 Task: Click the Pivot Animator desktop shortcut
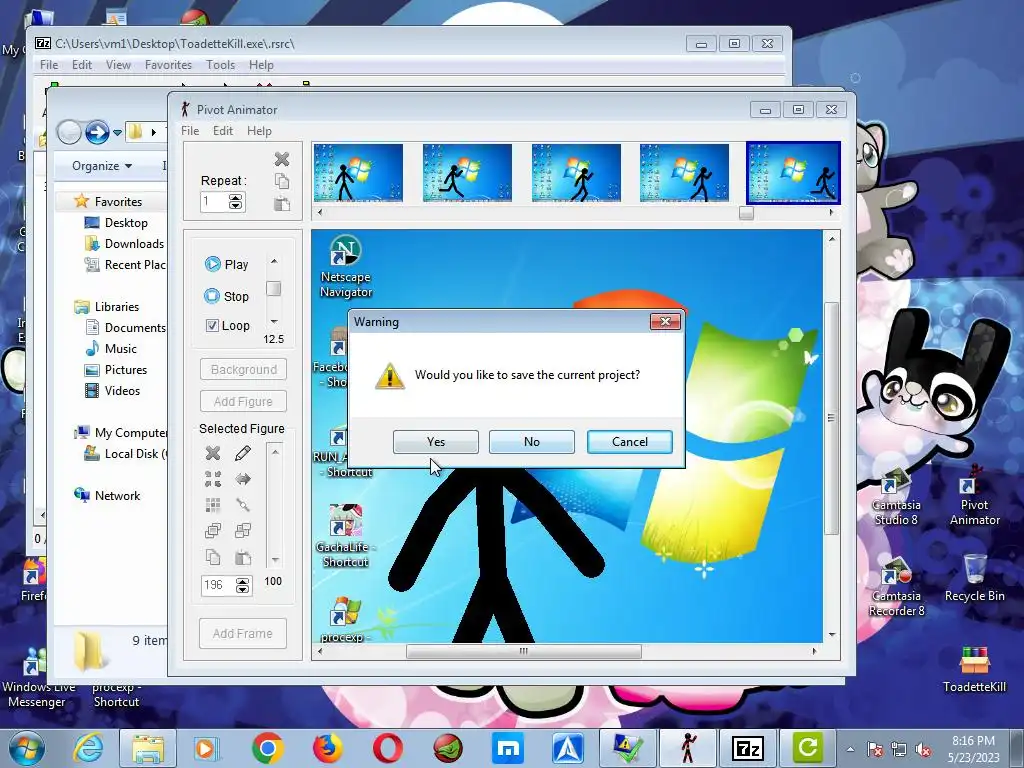point(974,495)
